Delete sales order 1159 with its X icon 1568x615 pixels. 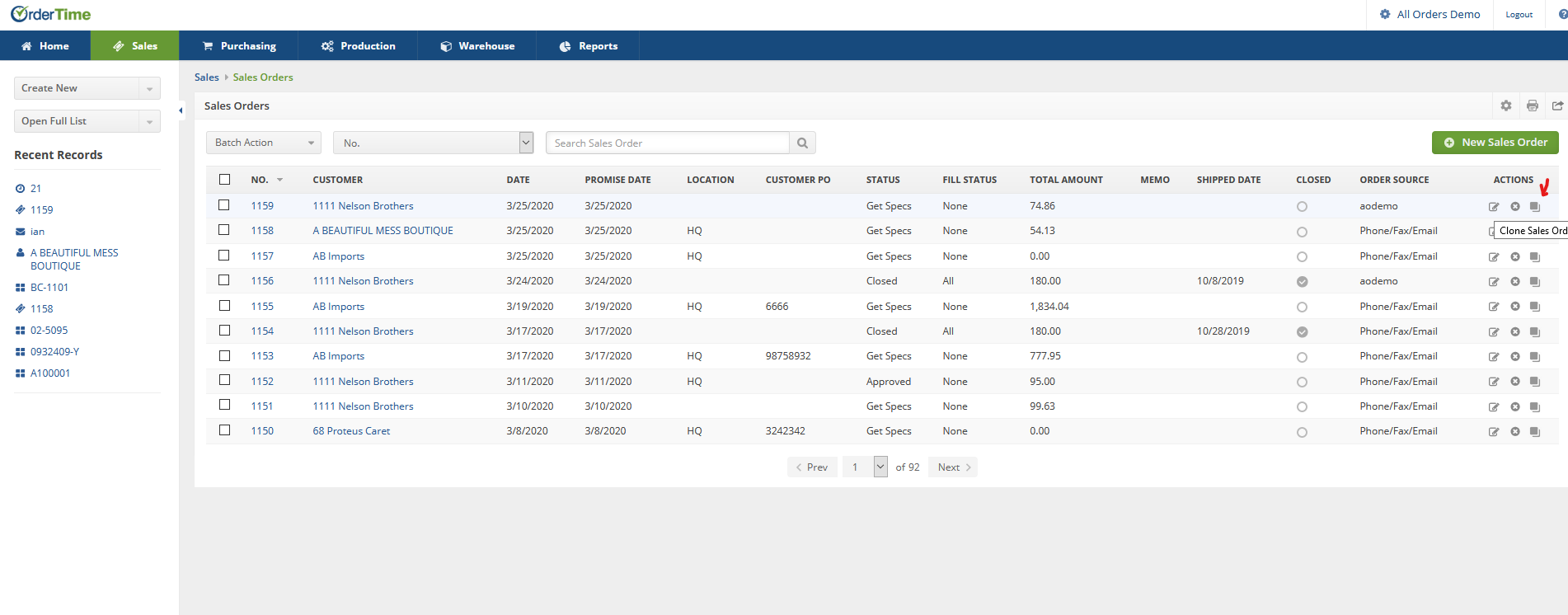point(1515,207)
